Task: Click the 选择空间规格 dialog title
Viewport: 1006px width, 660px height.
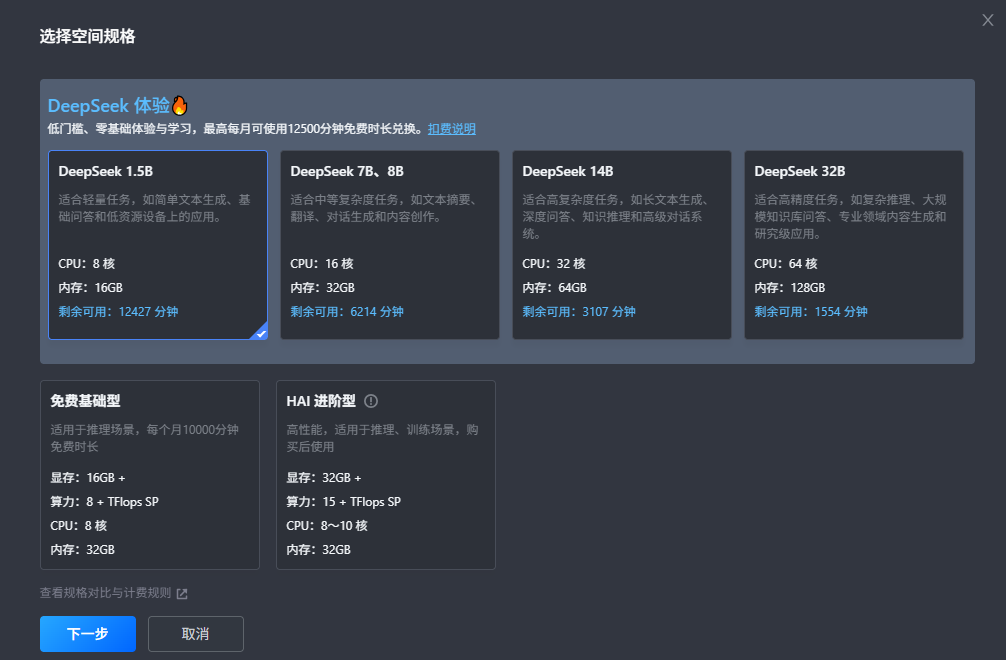Action: coord(87,36)
